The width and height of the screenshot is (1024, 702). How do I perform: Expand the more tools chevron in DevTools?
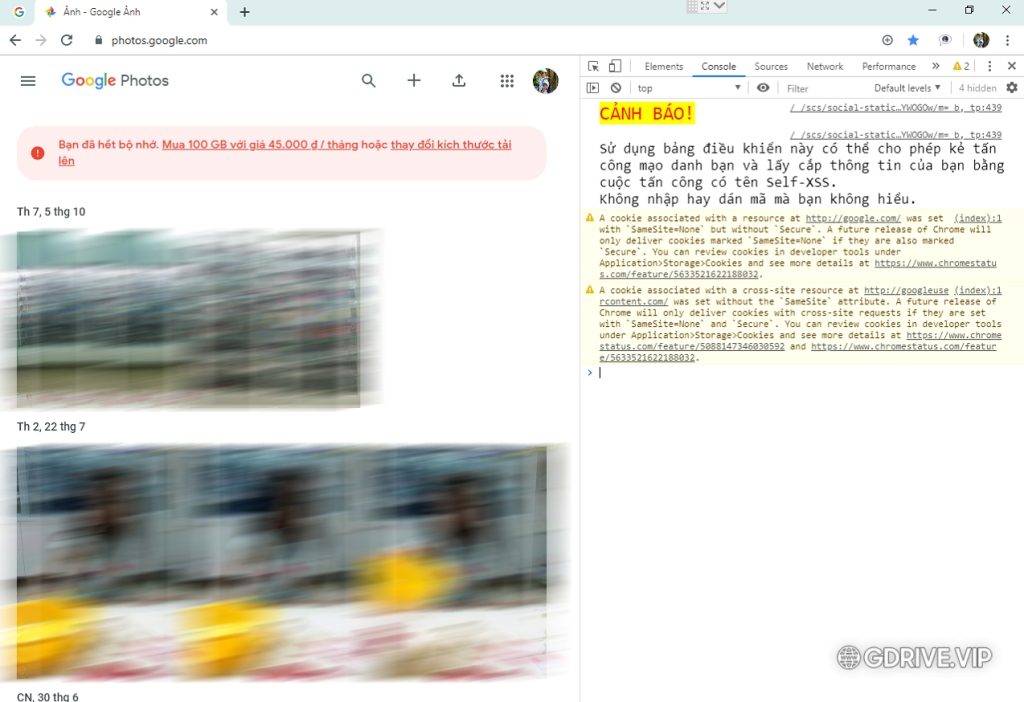(x=936, y=66)
